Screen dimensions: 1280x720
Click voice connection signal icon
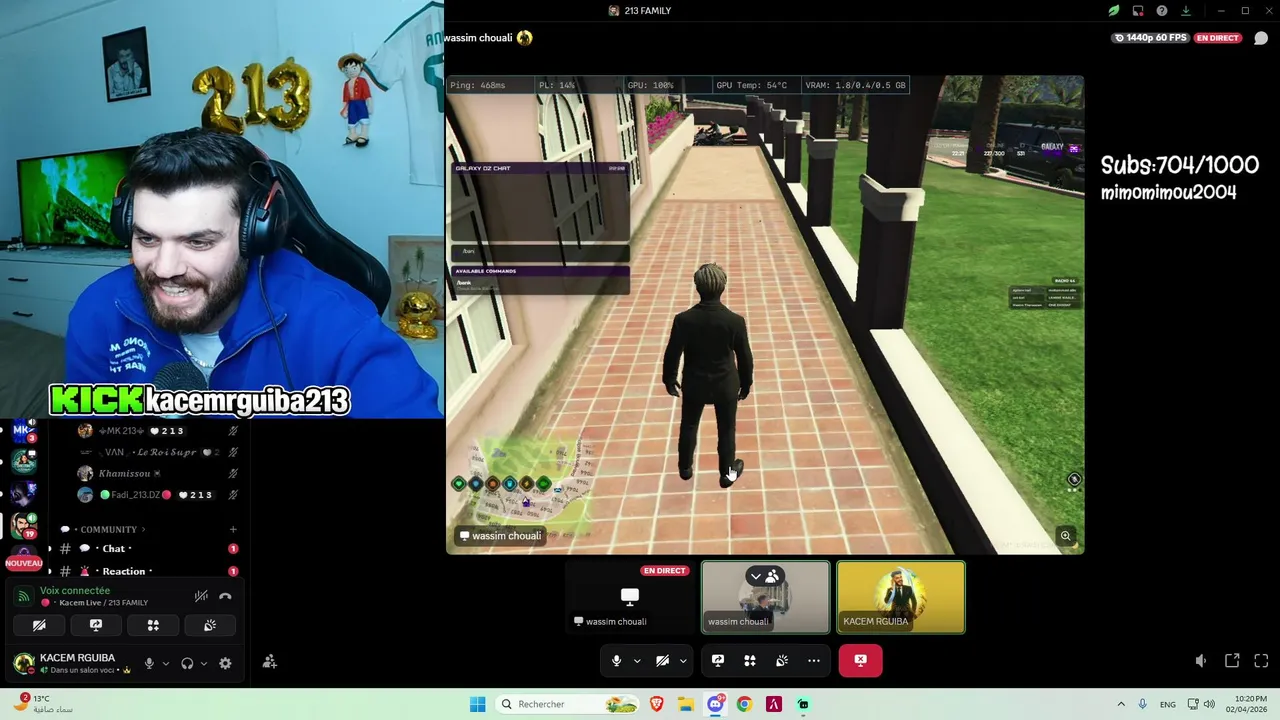coord(26,596)
